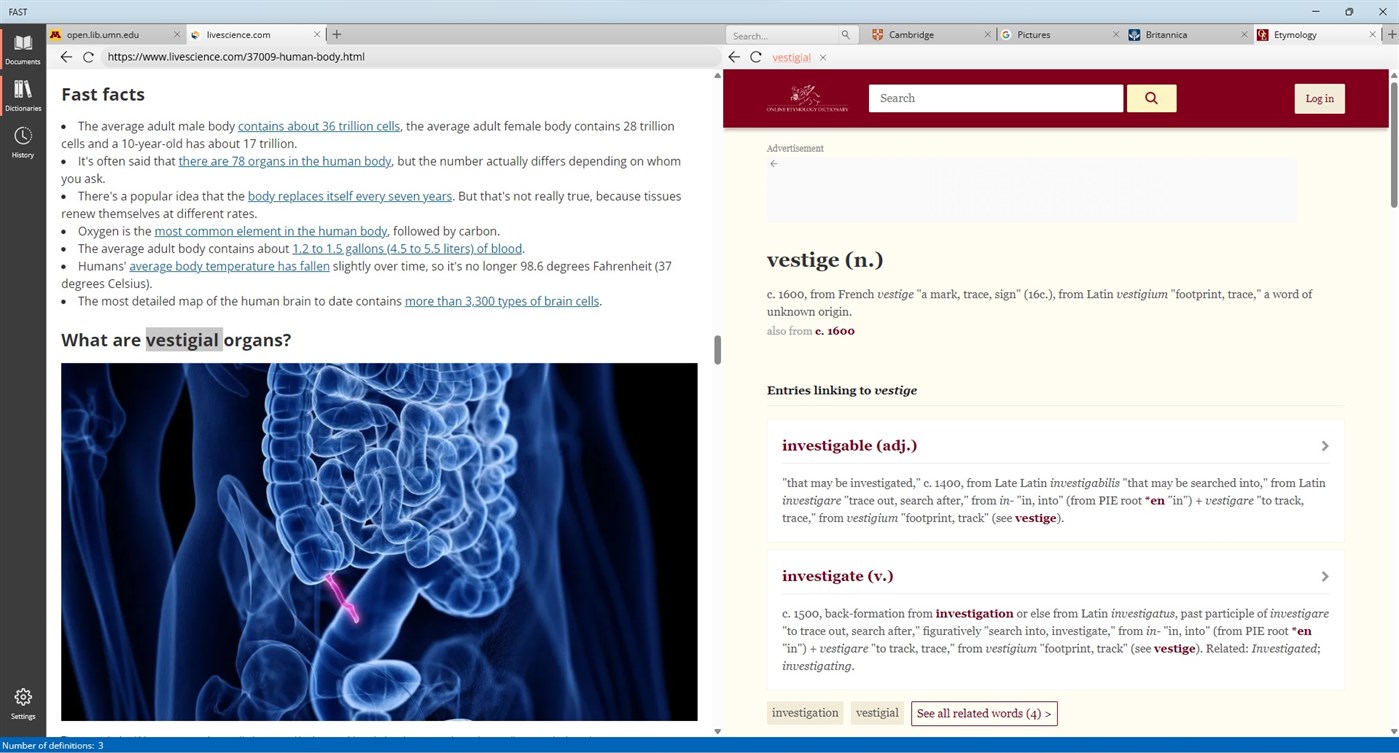Click inside the Etymonline search field
This screenshot has height=753, width=1399.
click(x=995, y=98)
